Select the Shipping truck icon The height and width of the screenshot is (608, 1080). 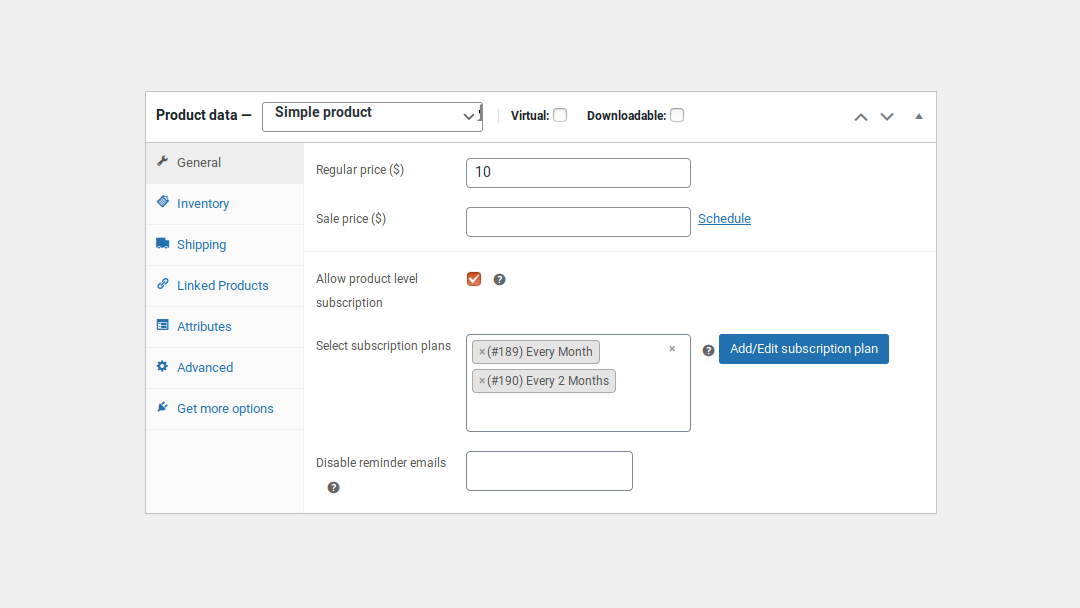[162, 243]
